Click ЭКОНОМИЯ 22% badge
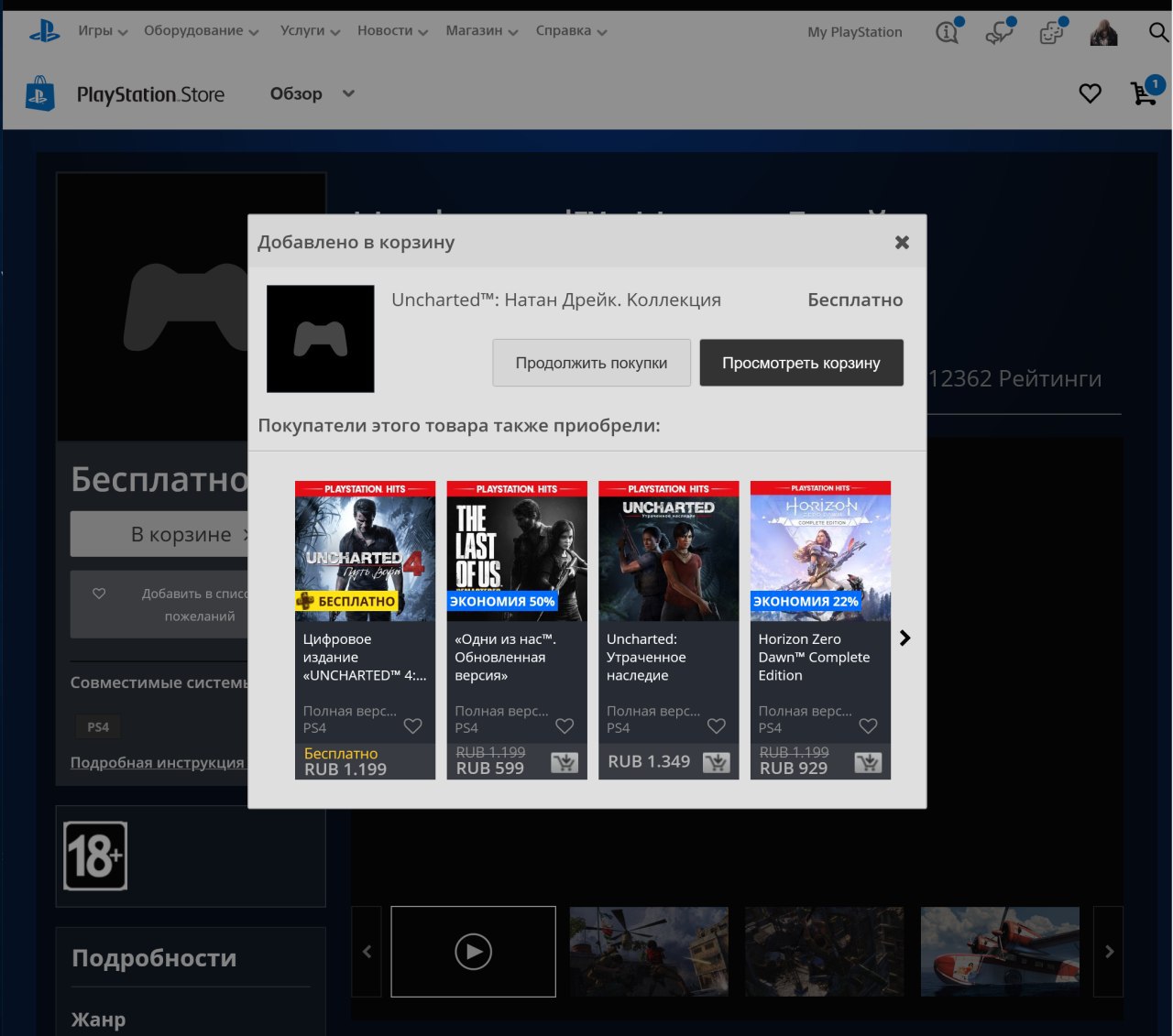 pyautogui.click(x=806, y=602)
